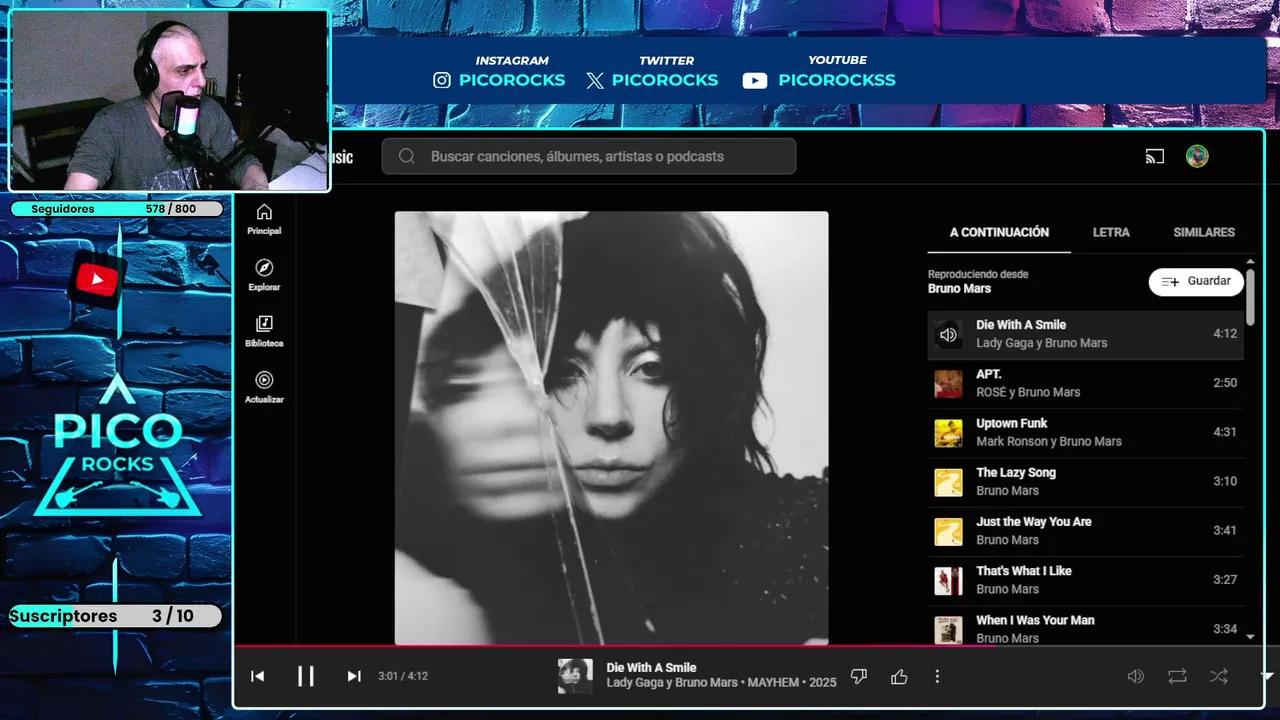This screenshot has height=720, width=1280.
Task: Toggle shuffle mode
Action: point(1219,677)
